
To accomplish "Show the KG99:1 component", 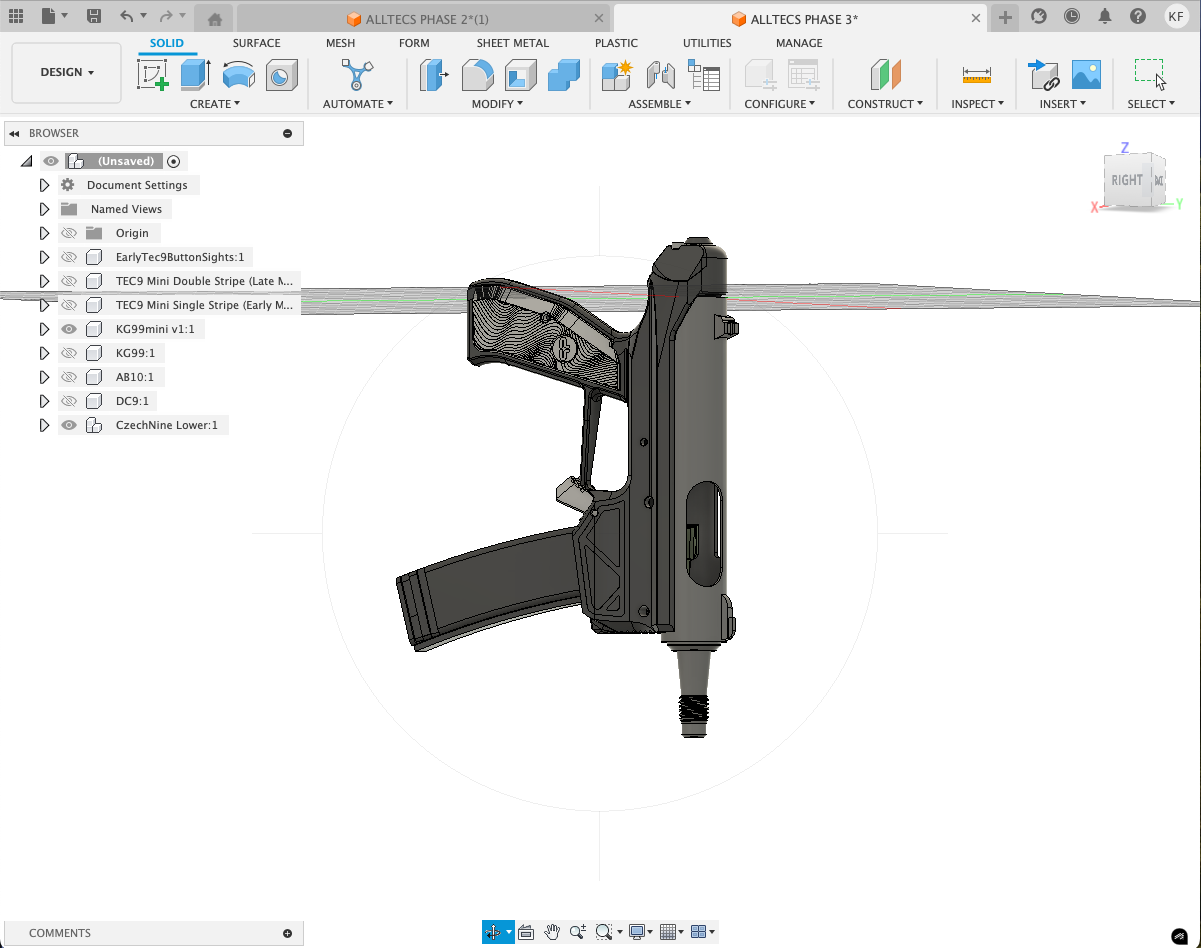I will [69, 353].
